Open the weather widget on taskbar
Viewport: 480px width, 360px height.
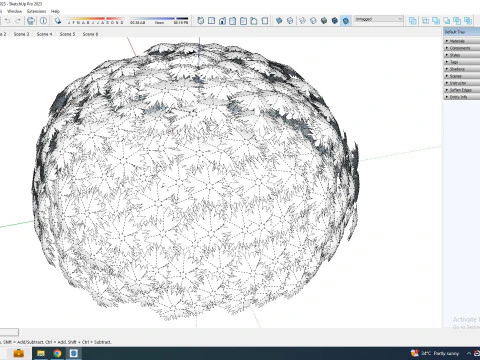(435, 353)
